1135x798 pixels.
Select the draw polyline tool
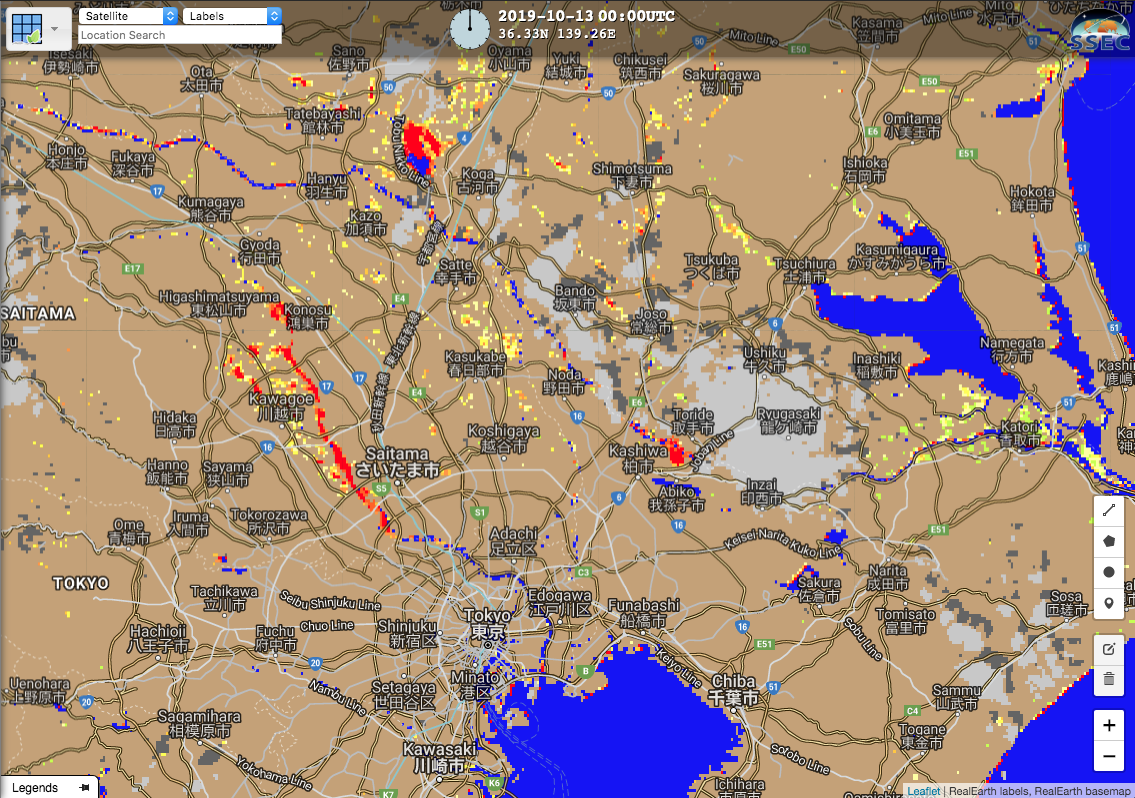[x=1108, y=510]
